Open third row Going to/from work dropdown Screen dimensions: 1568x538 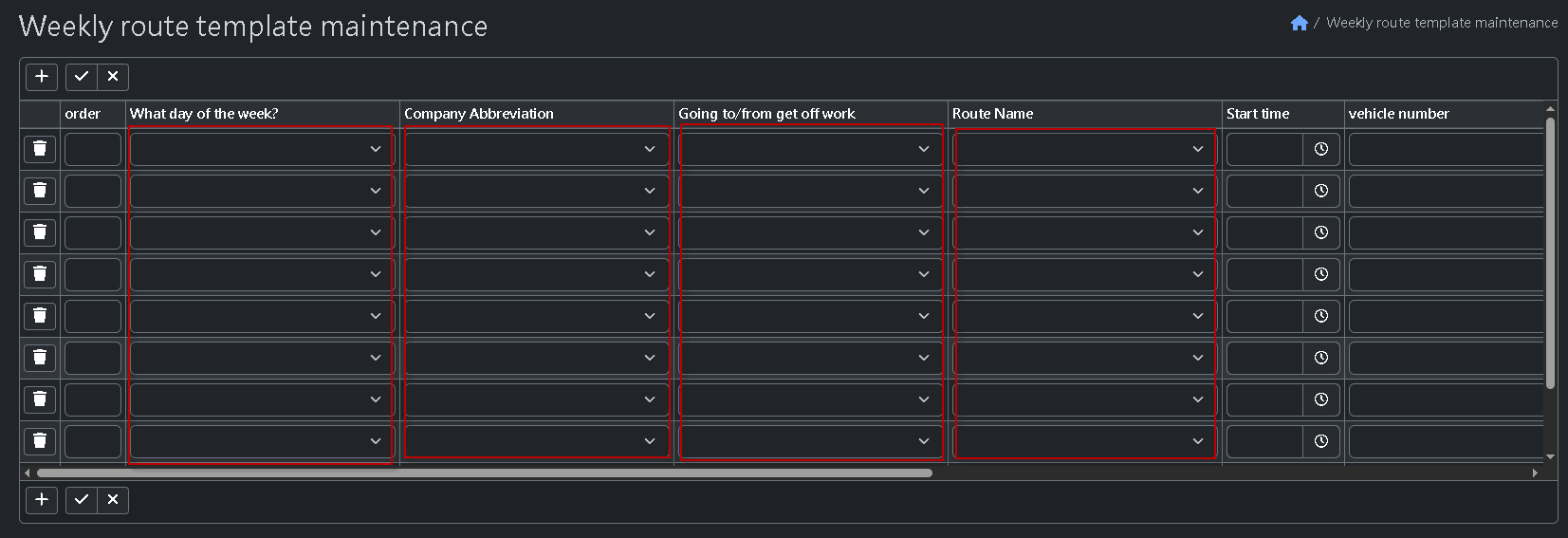(810, 232)
